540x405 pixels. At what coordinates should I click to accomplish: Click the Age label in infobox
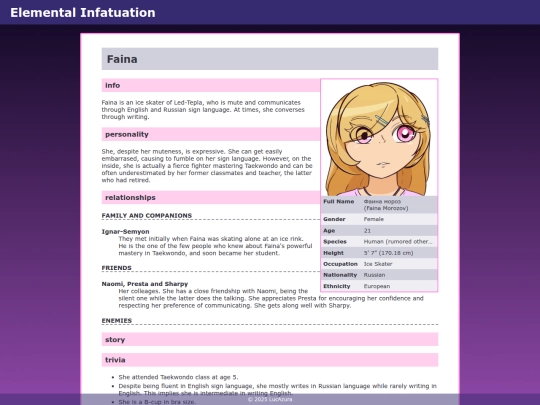[x=329, y=231]
